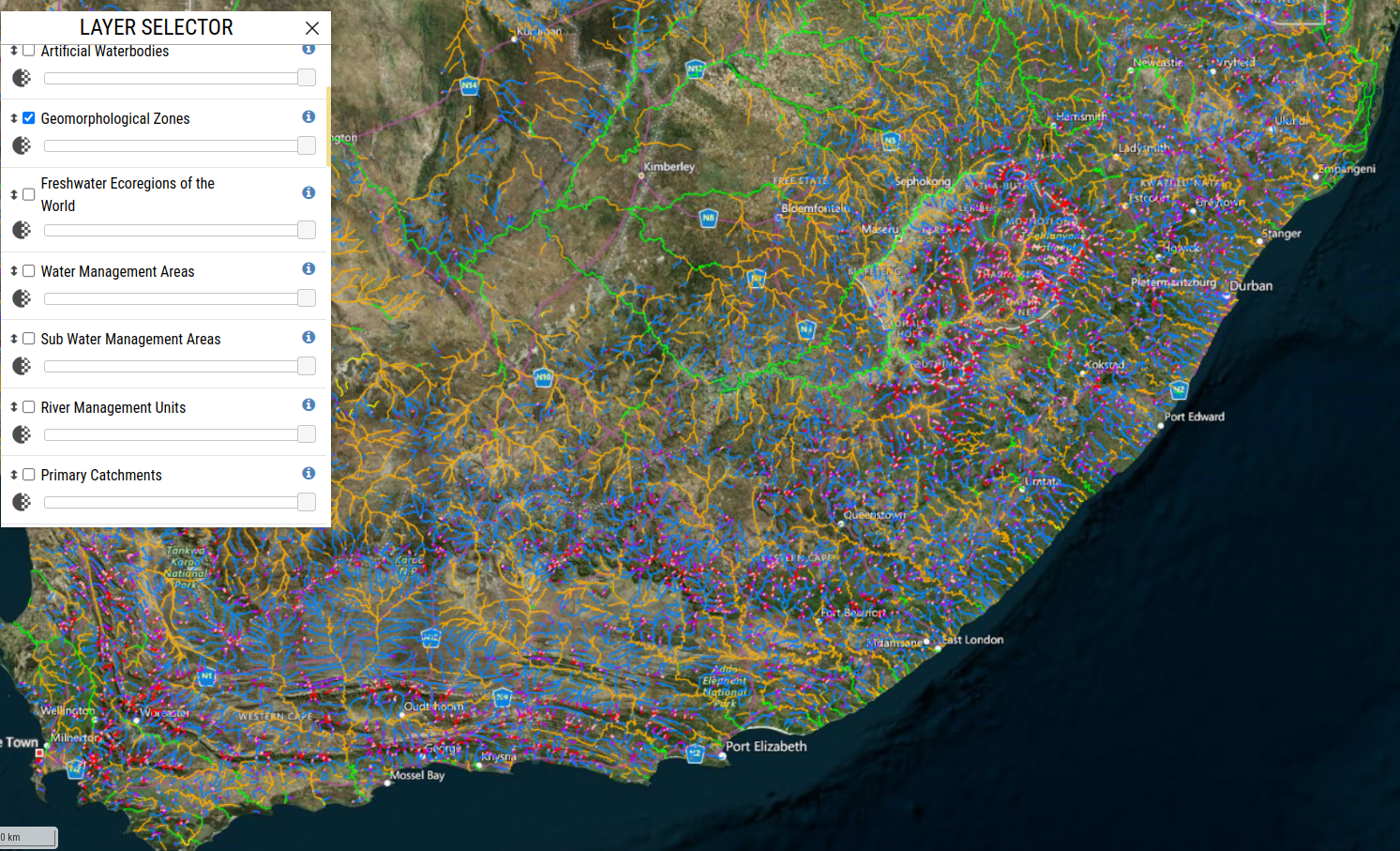The width and height of the screenshot is (1400, 851).
Task: Click reorder arrows for Freshwater Ecoregions layer
Action: click(x=14, y=194)
